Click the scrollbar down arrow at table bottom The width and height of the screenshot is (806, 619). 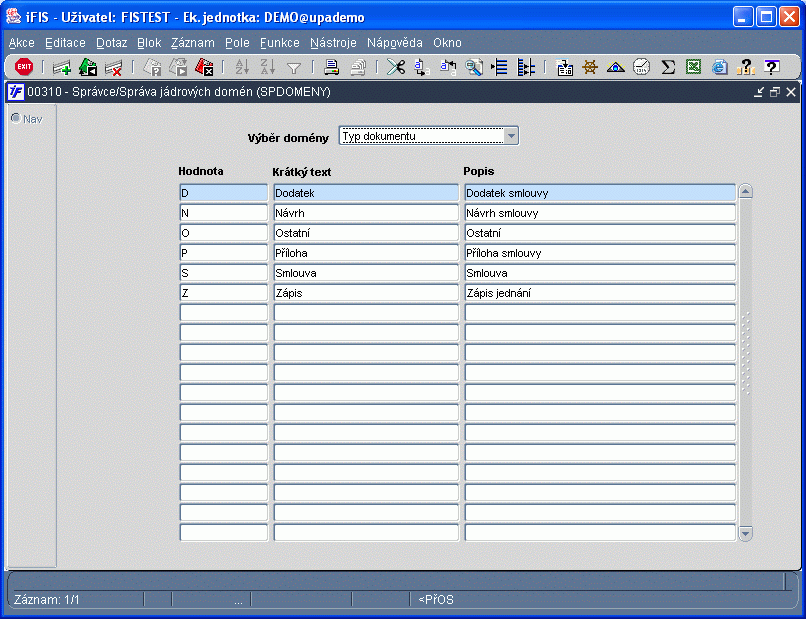click(745, 533)
